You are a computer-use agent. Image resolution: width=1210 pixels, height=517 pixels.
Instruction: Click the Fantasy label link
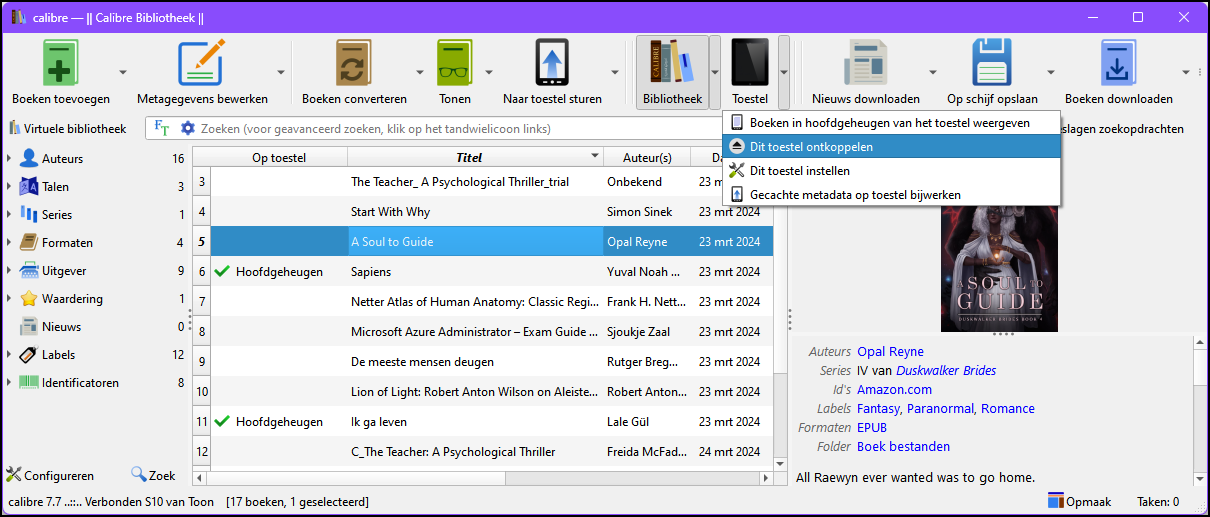pos(880,408)
